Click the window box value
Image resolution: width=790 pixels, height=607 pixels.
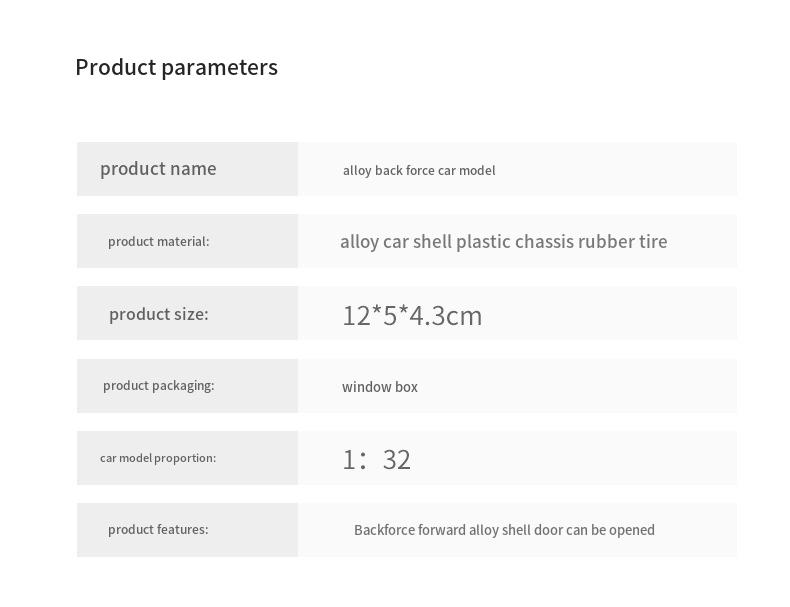pos(380,387)
